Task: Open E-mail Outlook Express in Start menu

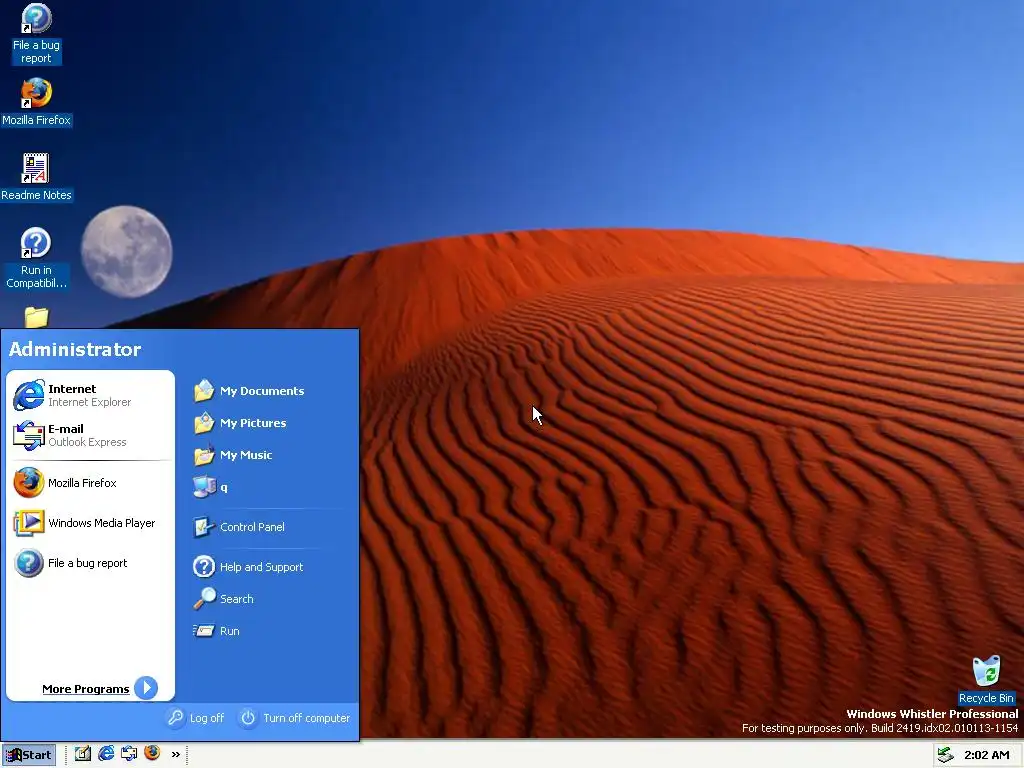Action: coord(90,435)
